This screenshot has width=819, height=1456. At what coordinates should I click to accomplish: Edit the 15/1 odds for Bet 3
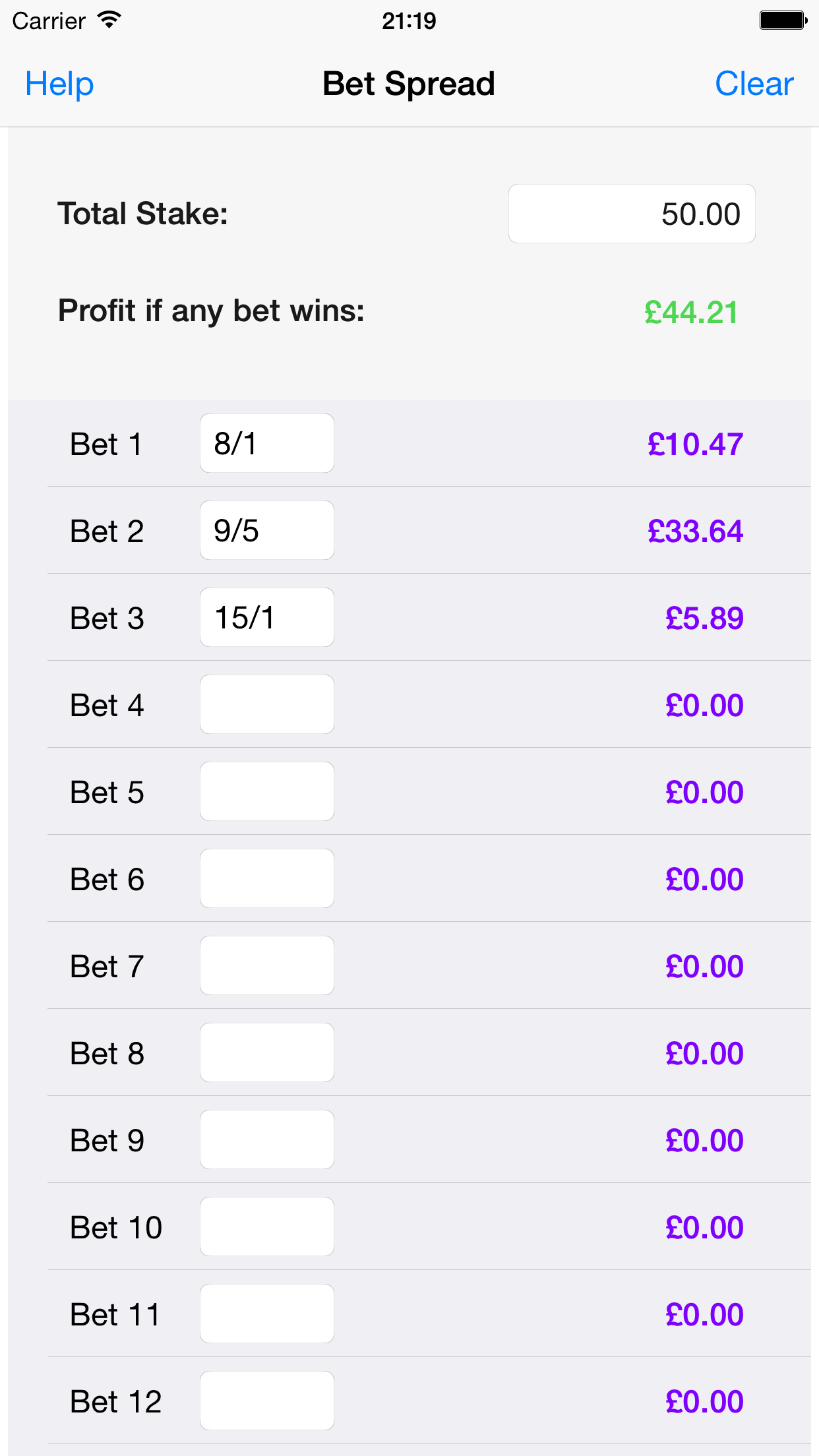point(266,617)
